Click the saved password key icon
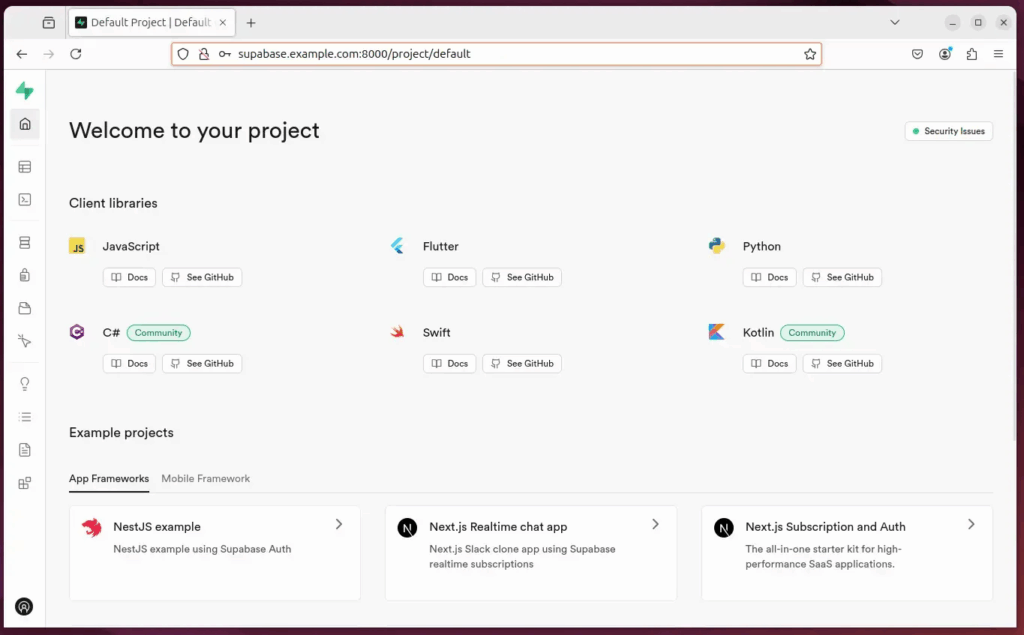 pyautogui.click(x=225, y=54)
